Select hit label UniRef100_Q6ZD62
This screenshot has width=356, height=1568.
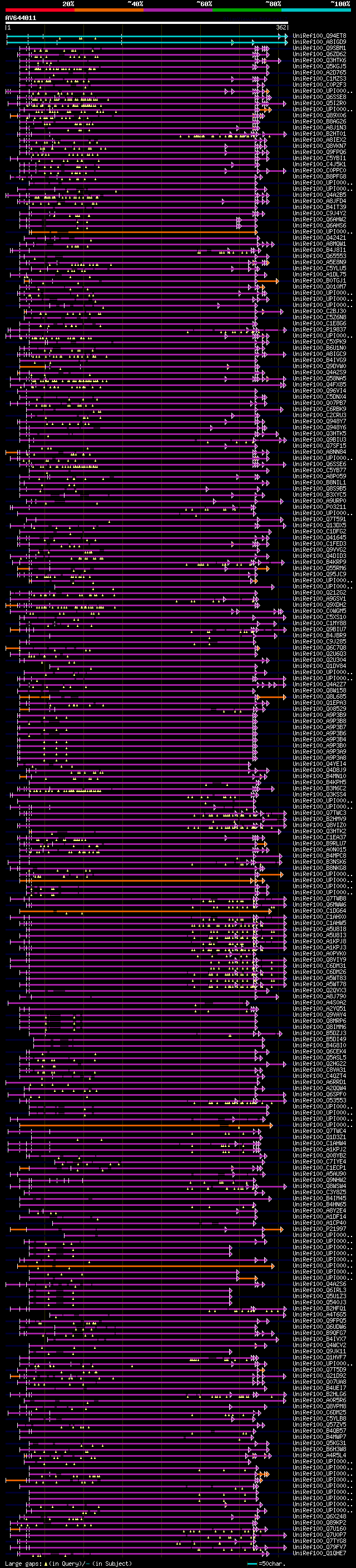[x=319, y=54]
